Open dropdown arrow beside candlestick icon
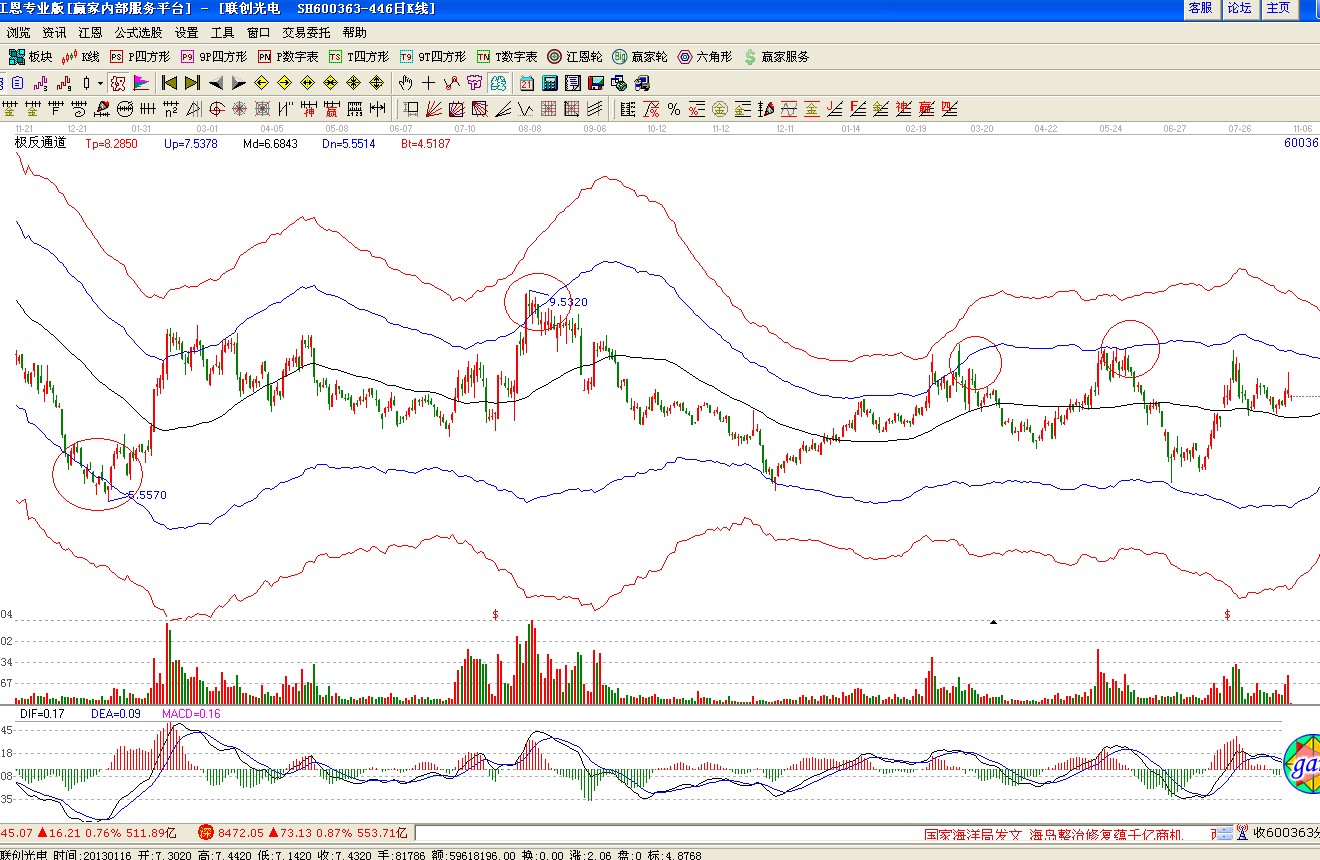 coord(100,83)
